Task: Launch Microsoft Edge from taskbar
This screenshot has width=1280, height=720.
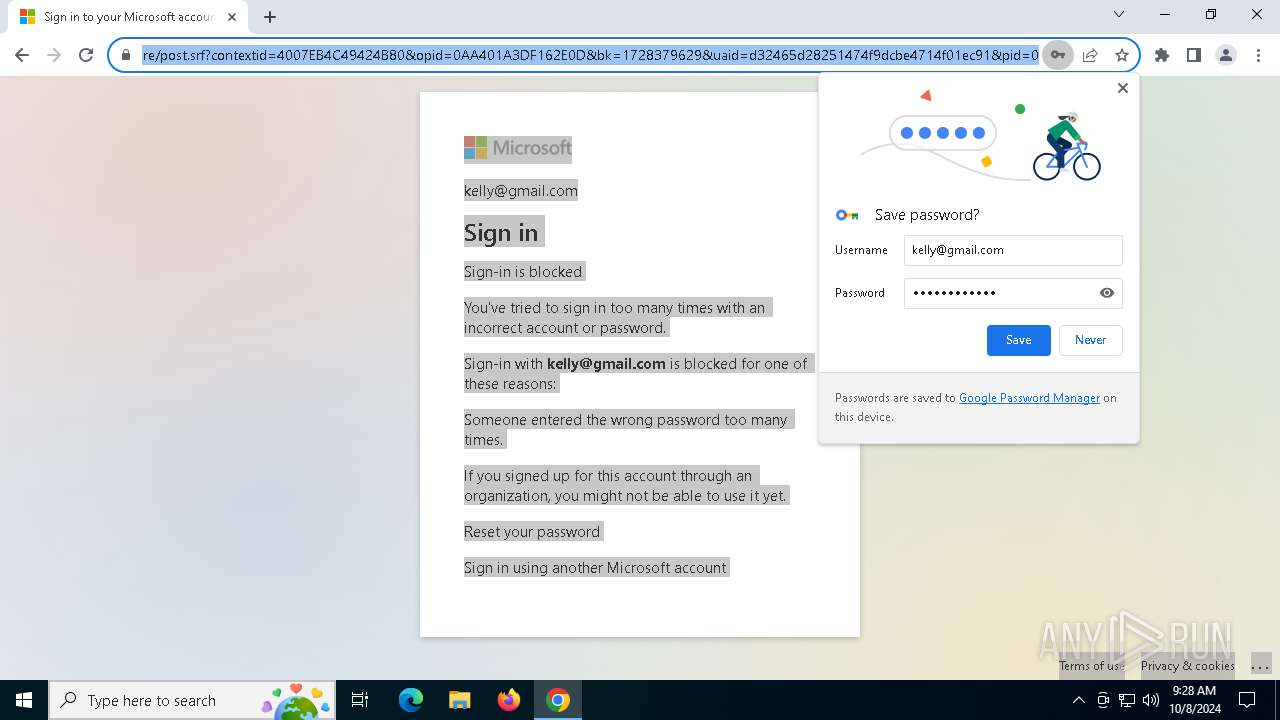Action: click(x=411, y=700)
